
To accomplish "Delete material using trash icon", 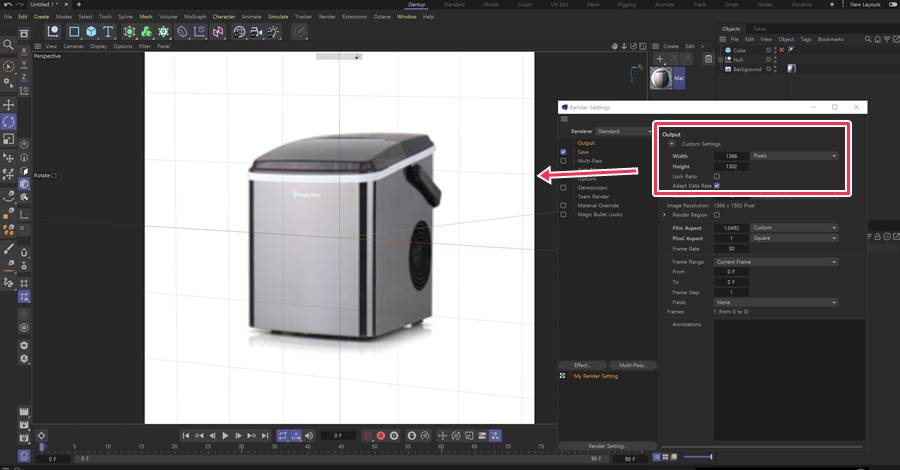I will coord(708,59).
